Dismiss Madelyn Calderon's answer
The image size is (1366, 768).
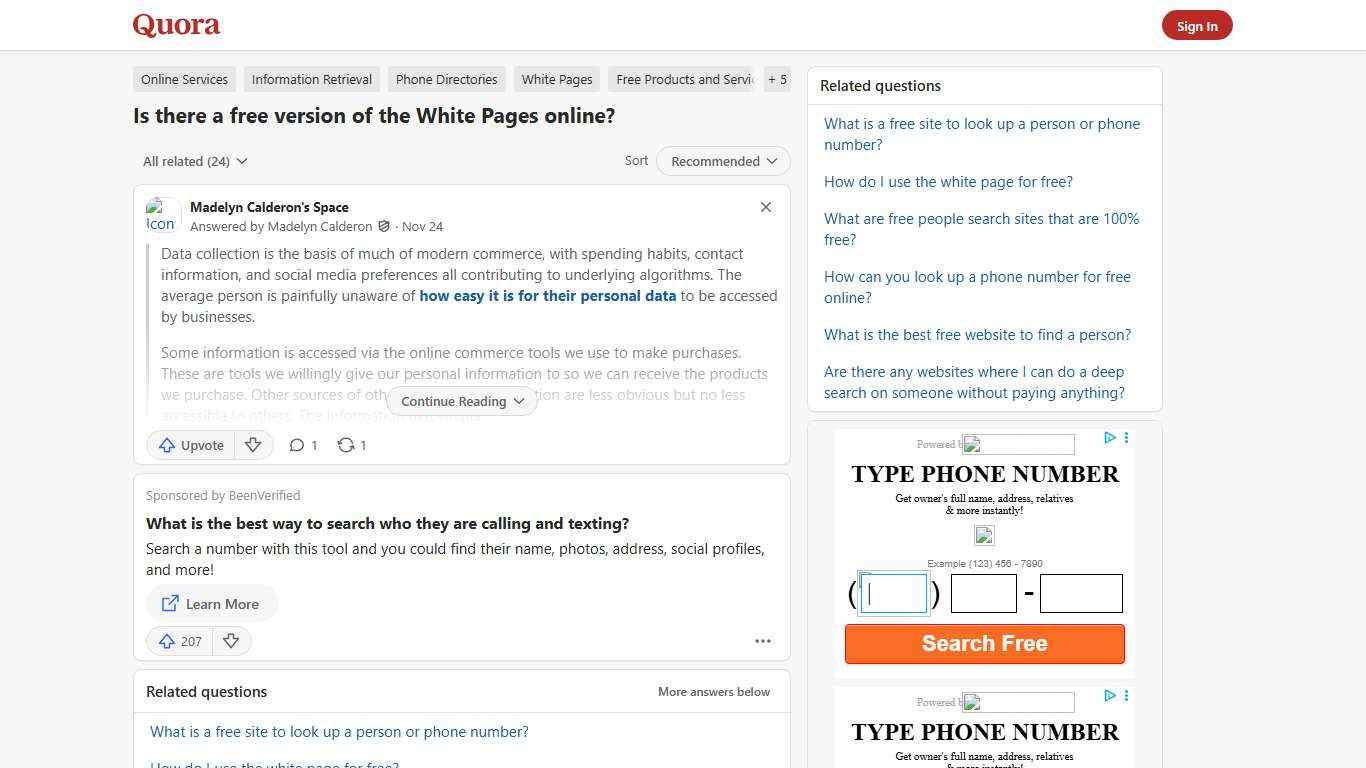pyautogui.click(x=765, y=207)
